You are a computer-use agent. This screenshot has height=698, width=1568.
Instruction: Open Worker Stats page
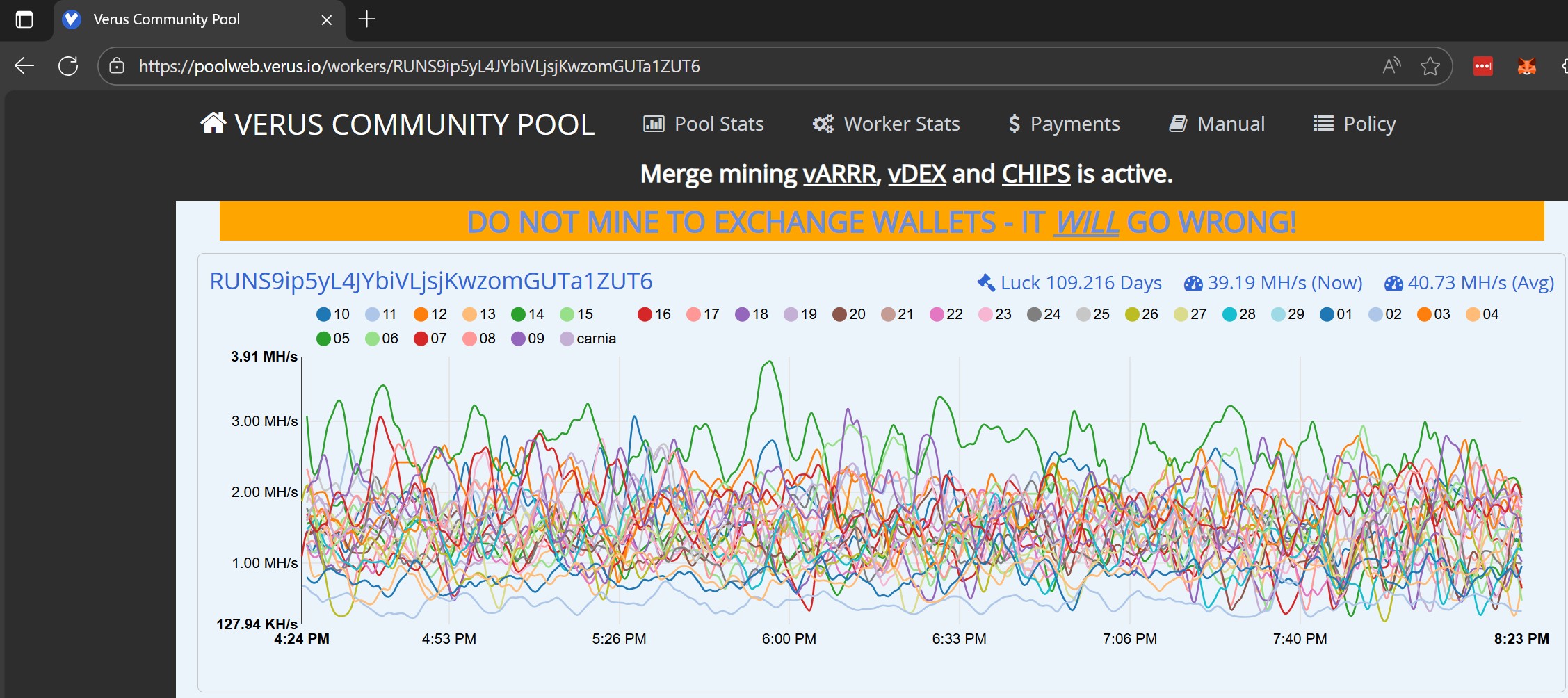[x=887, y=124]
